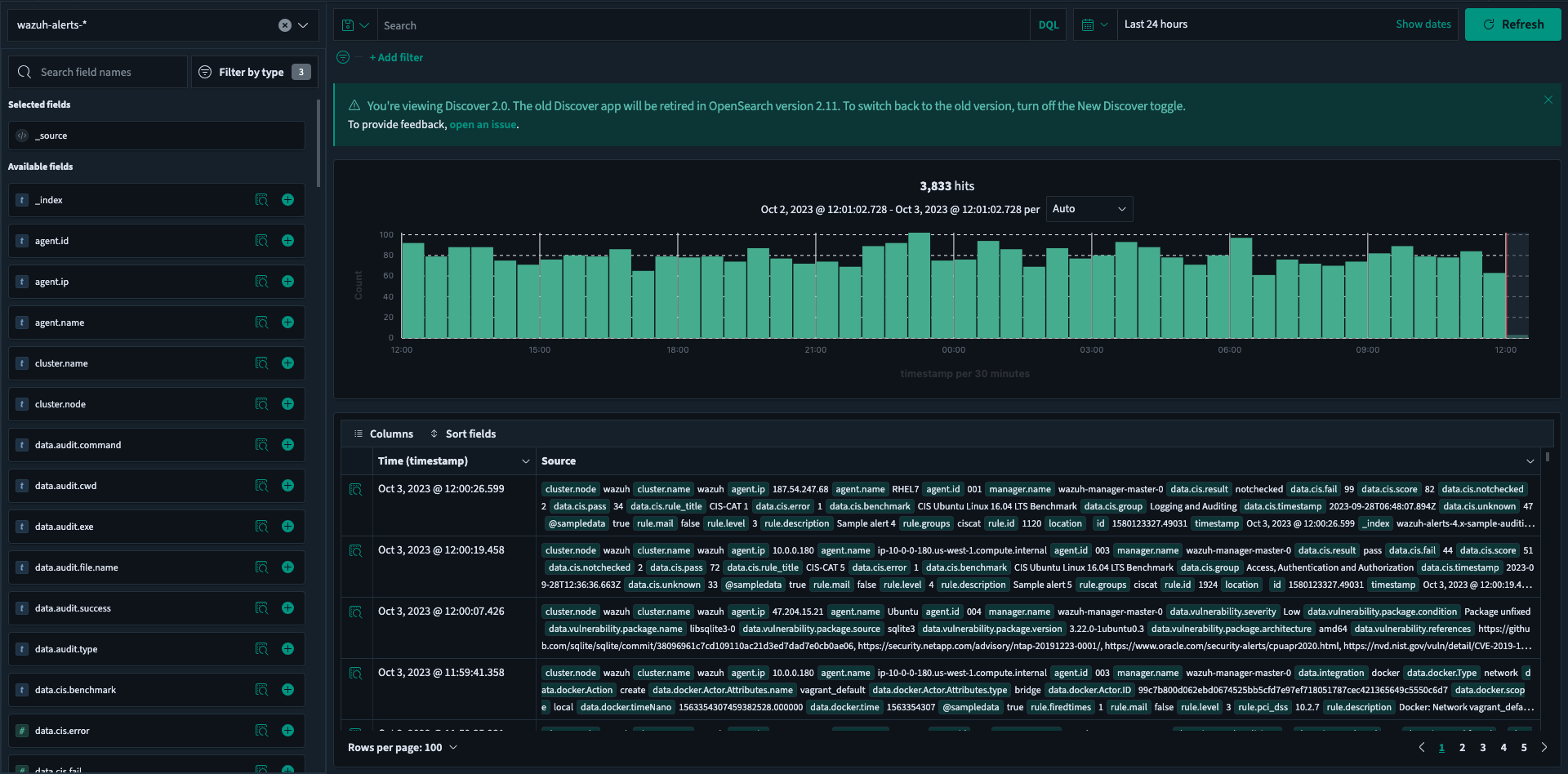Viewport: 1568px width, 774px height.
Task: Inspect values for the agent.ip field
Action: pyautogui.click(x=261, y=281)
